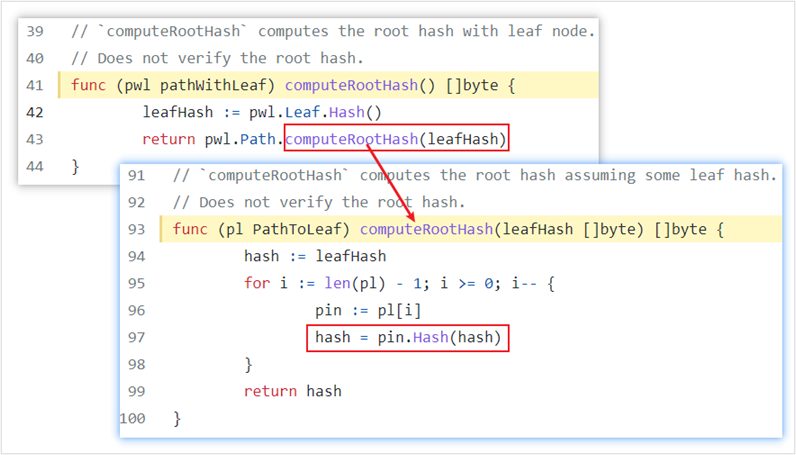Click 'hash := leafHash' on line 94
Image resolution: width=796 pixels, height=455 pixels.
[315, 256]
